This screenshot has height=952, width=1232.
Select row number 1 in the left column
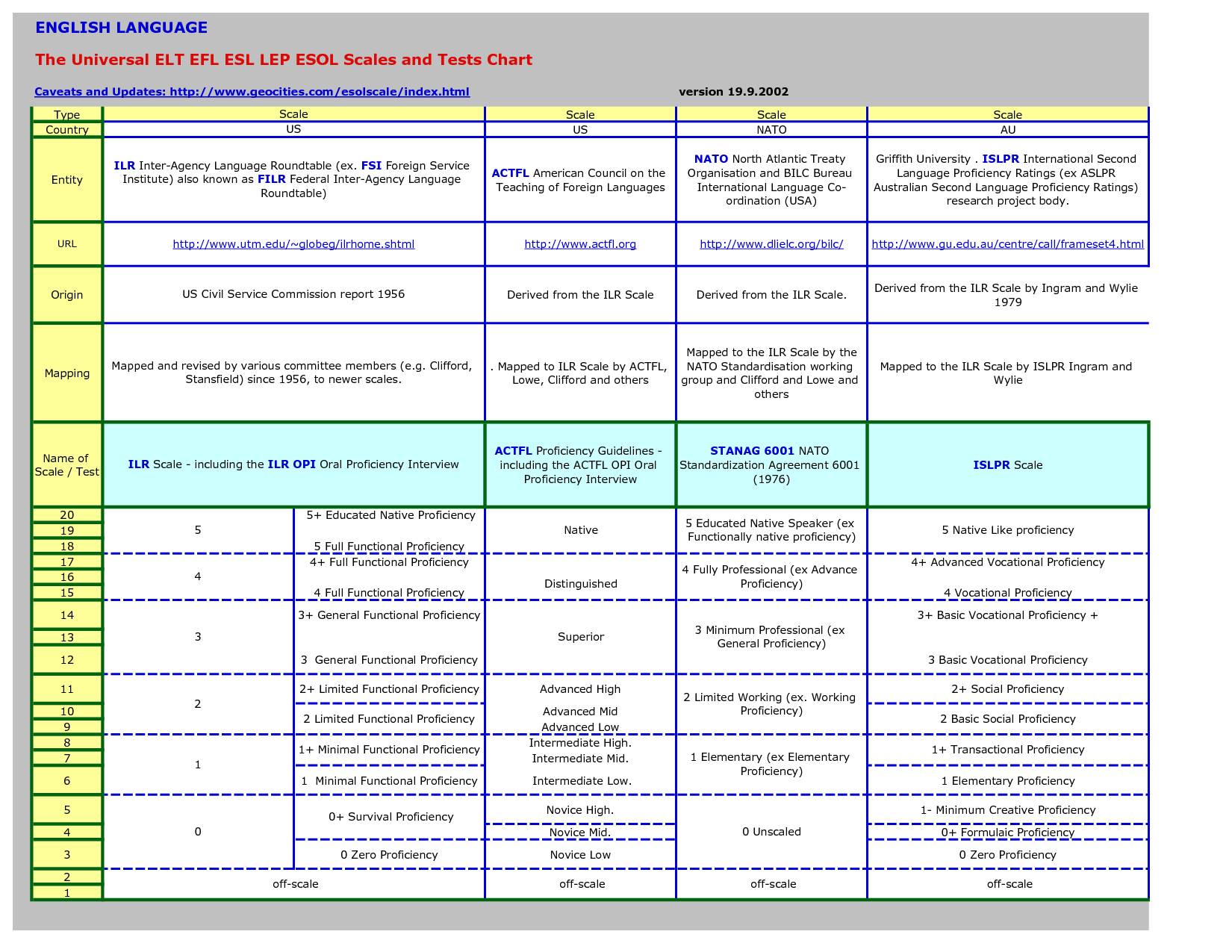click(67, 892)
